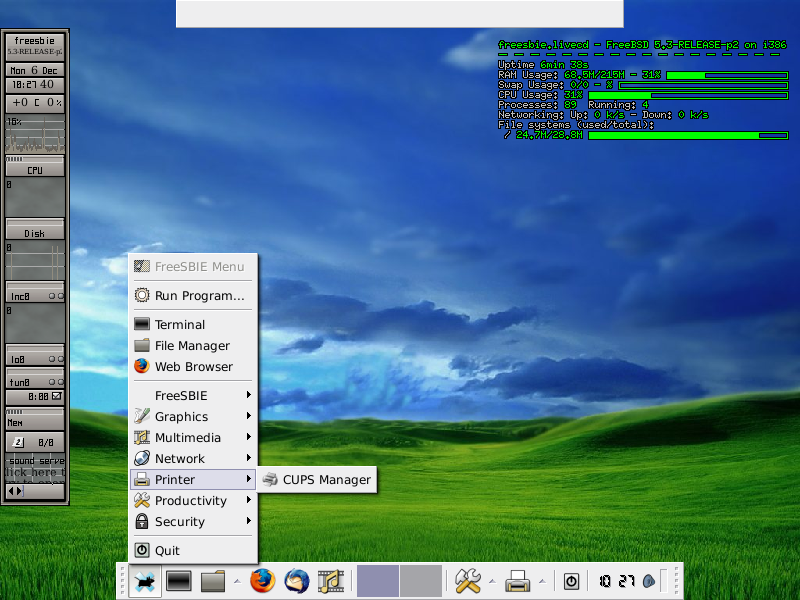Expand the Productivity submenu arrow
This screenshot has height=600, width=800.
pyautogui.click(x=248, y=500)
